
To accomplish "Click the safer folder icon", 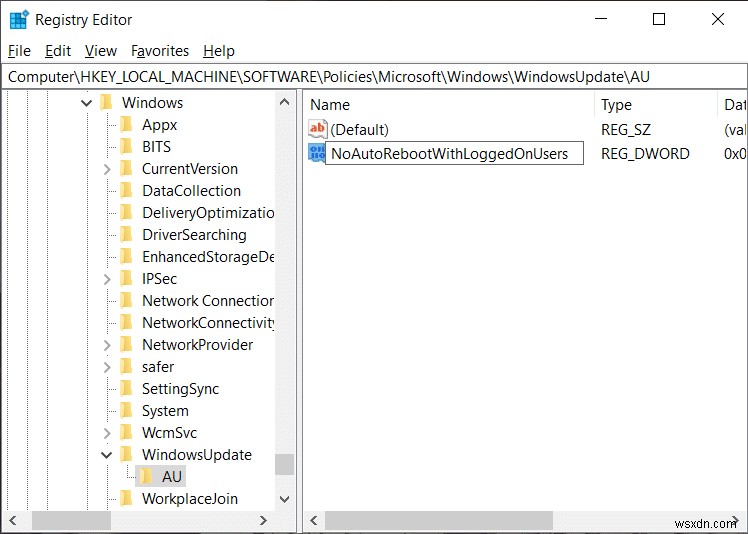I will coord(126,366).
